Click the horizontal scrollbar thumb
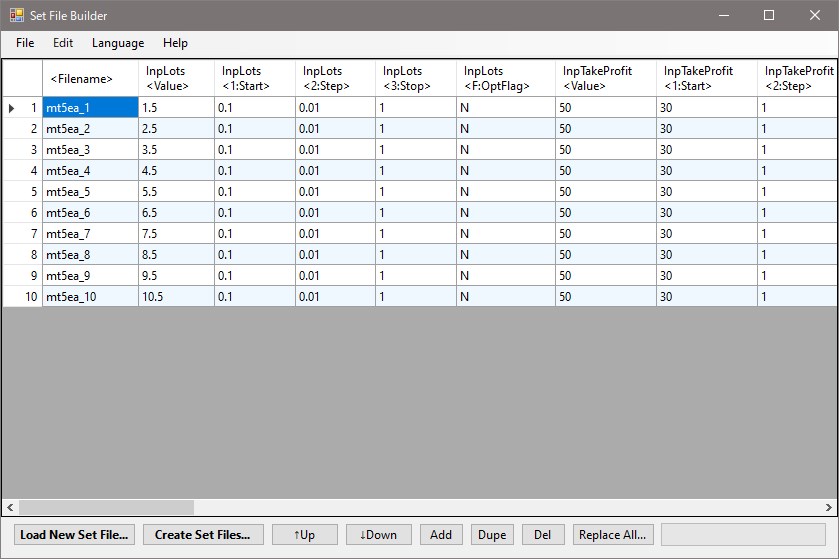Viewport: 839px width, 559px height. (x=106, y=507)
